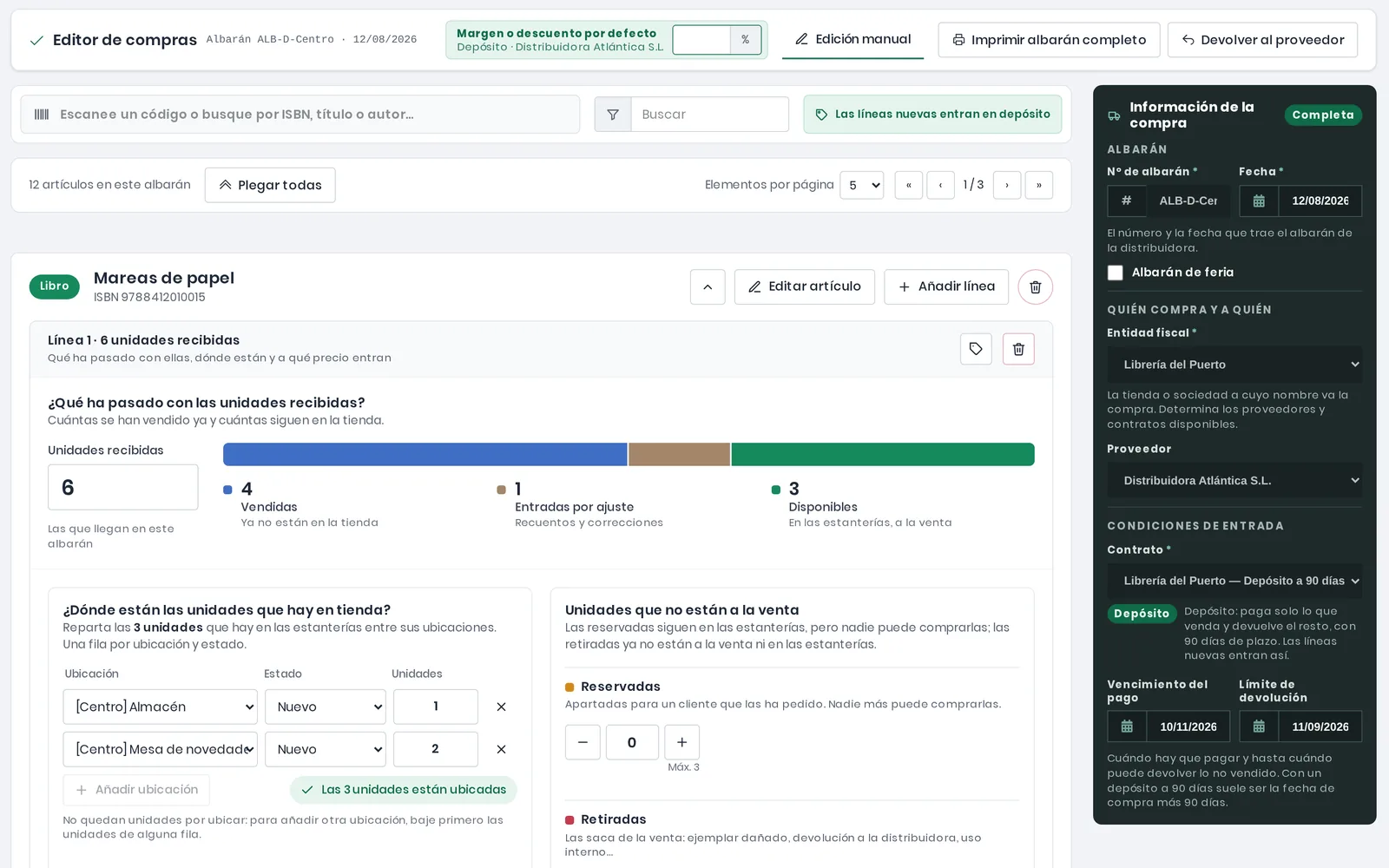The width and height of the screenshot is (1389, 868).
Task: Go to first page of items
Action: click(909, 185)
